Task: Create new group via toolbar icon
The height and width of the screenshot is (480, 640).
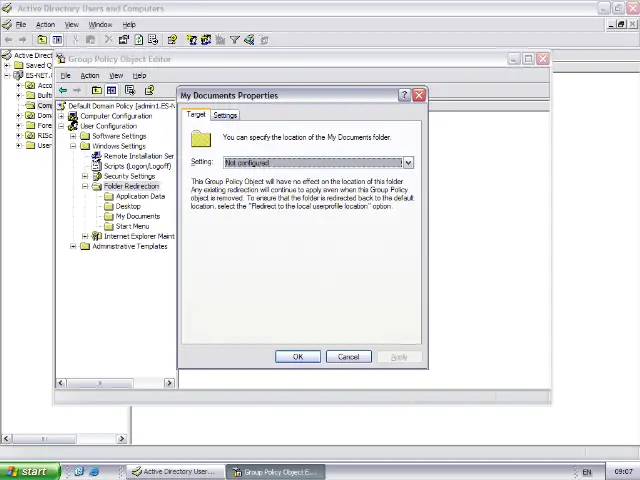Action: [206, 40]
